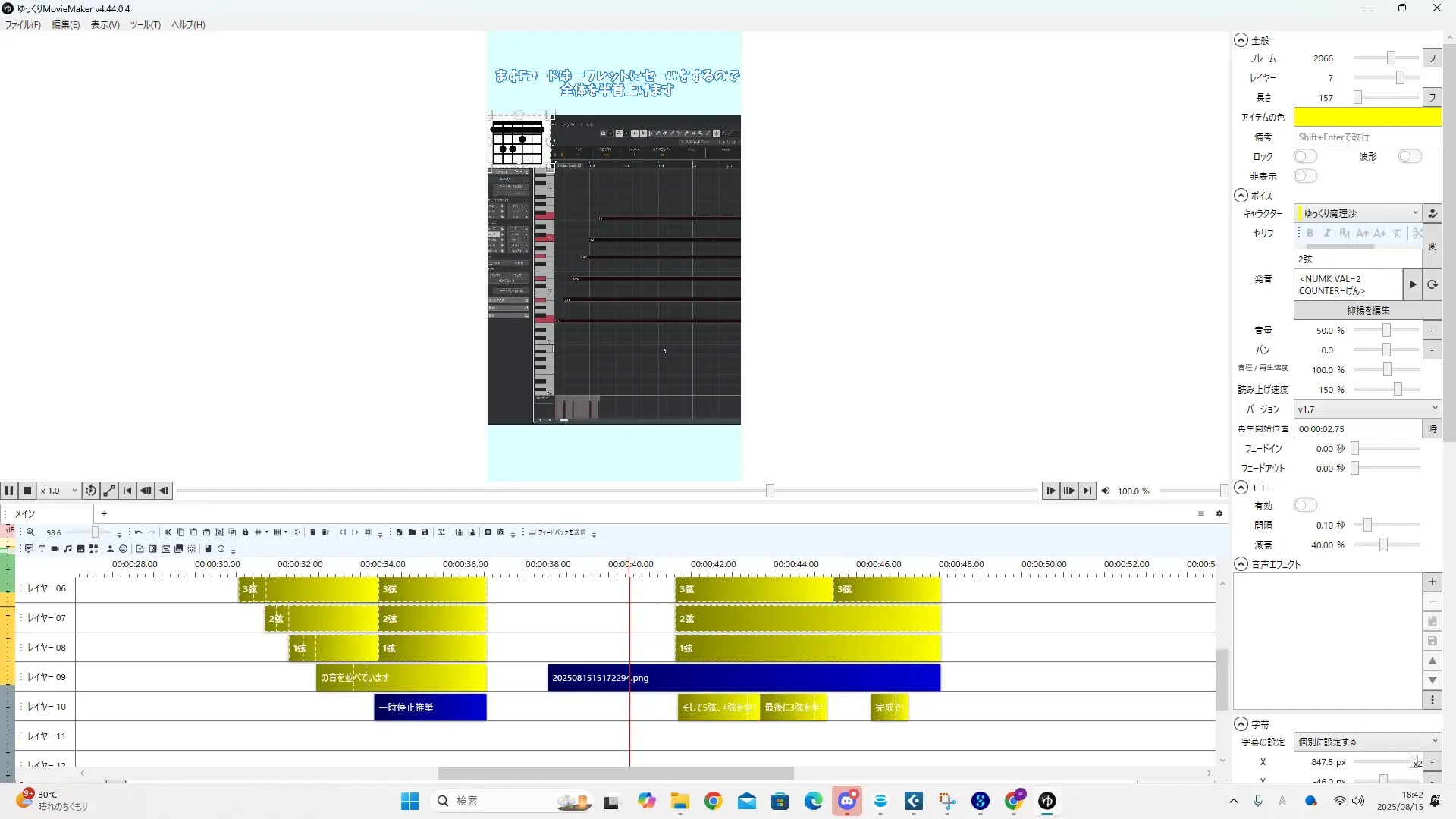Click the undo arrow in timeline toolbar
This screenshot has height=819, width=1456.
point(138,532)
